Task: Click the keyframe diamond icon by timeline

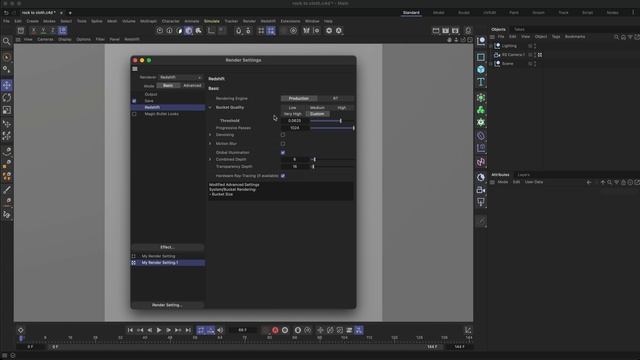Action: [x=20, y=330]
